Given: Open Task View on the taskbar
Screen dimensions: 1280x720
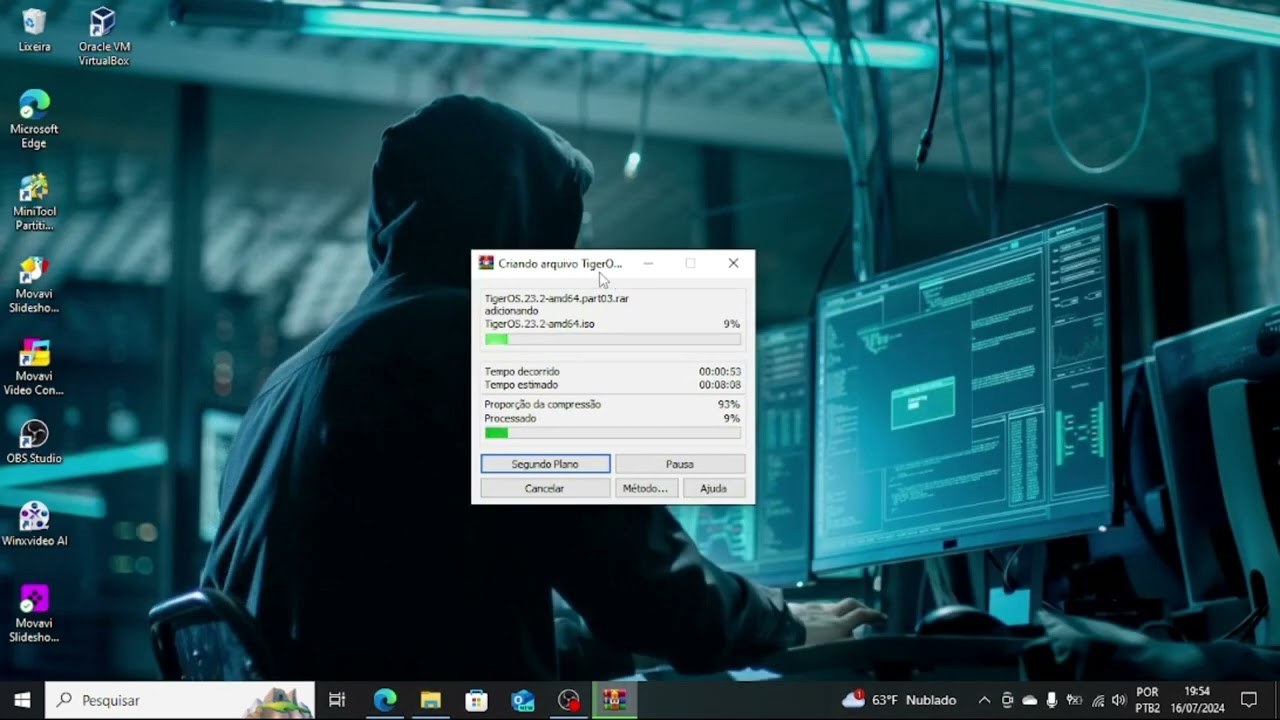Looking at the screenshot, I should [337, 700].
